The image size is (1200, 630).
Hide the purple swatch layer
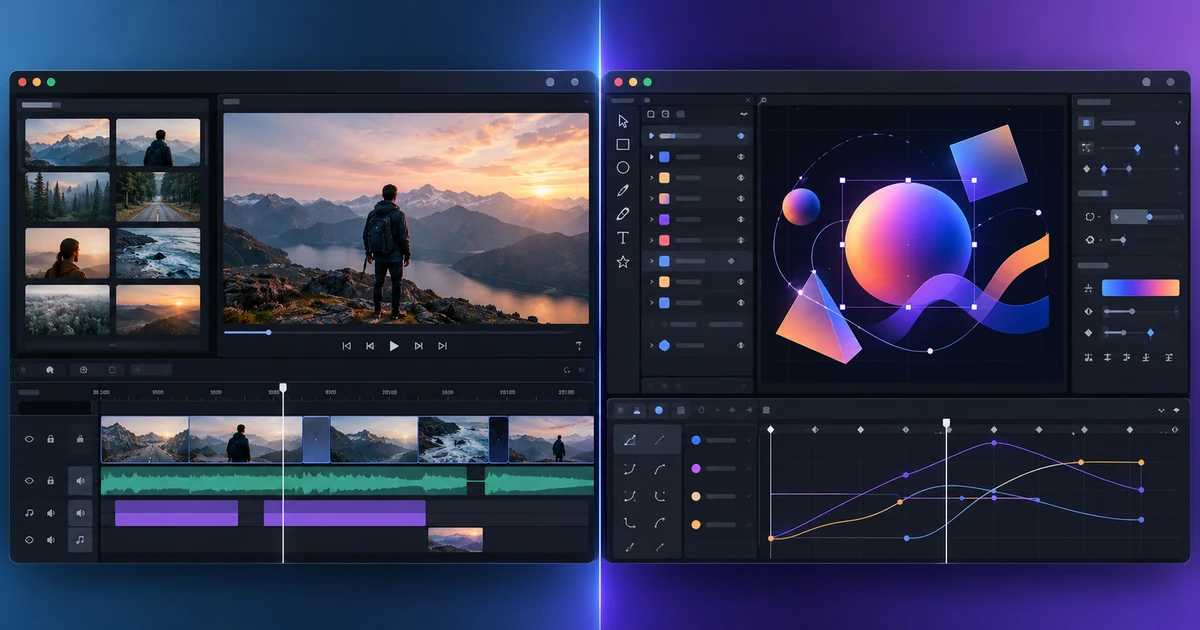pyautogui.click(x=741, y=219)
